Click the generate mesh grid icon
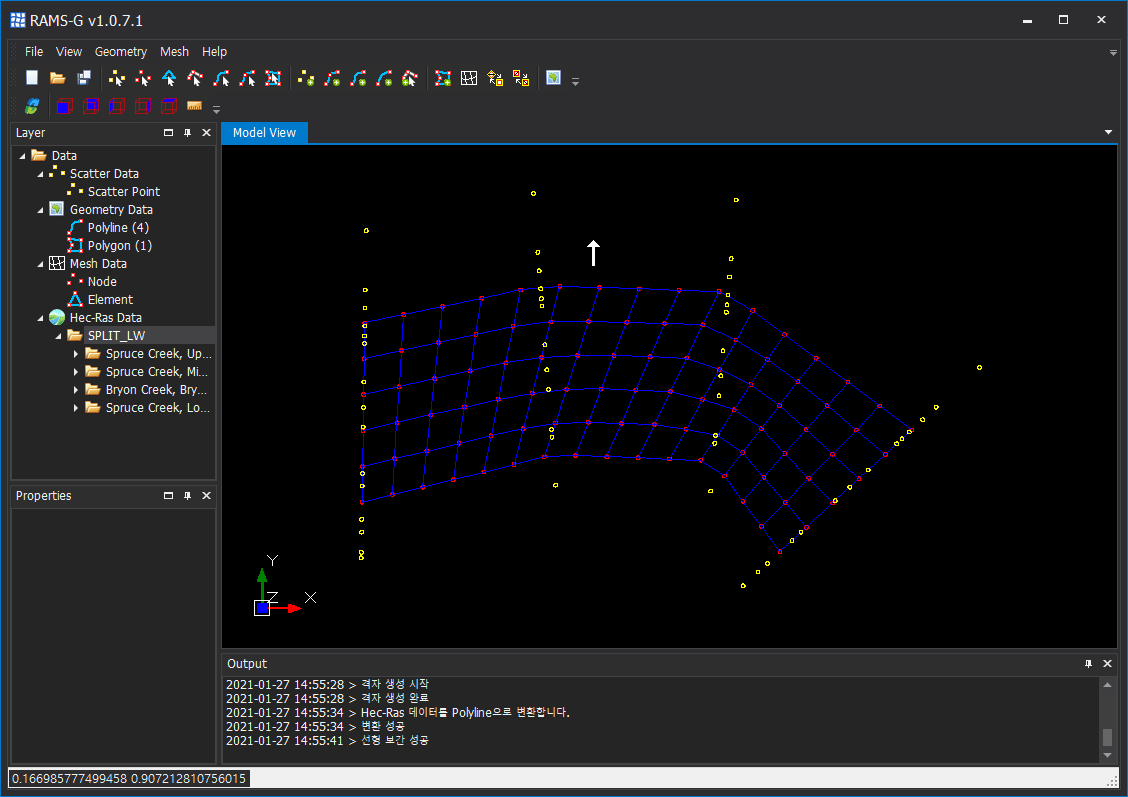The height and width of the screenshot is (797, 1128). [469, 78]
